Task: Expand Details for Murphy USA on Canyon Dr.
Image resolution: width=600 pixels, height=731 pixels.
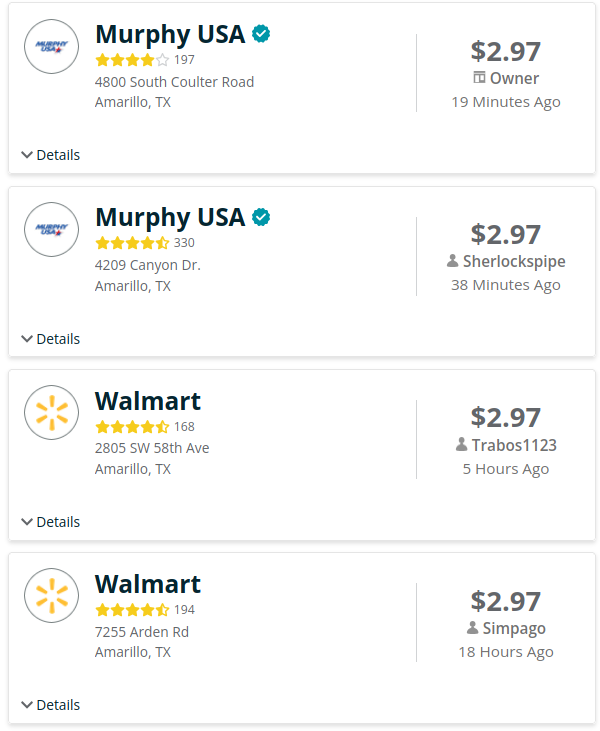Action: (x=51, y=339)
